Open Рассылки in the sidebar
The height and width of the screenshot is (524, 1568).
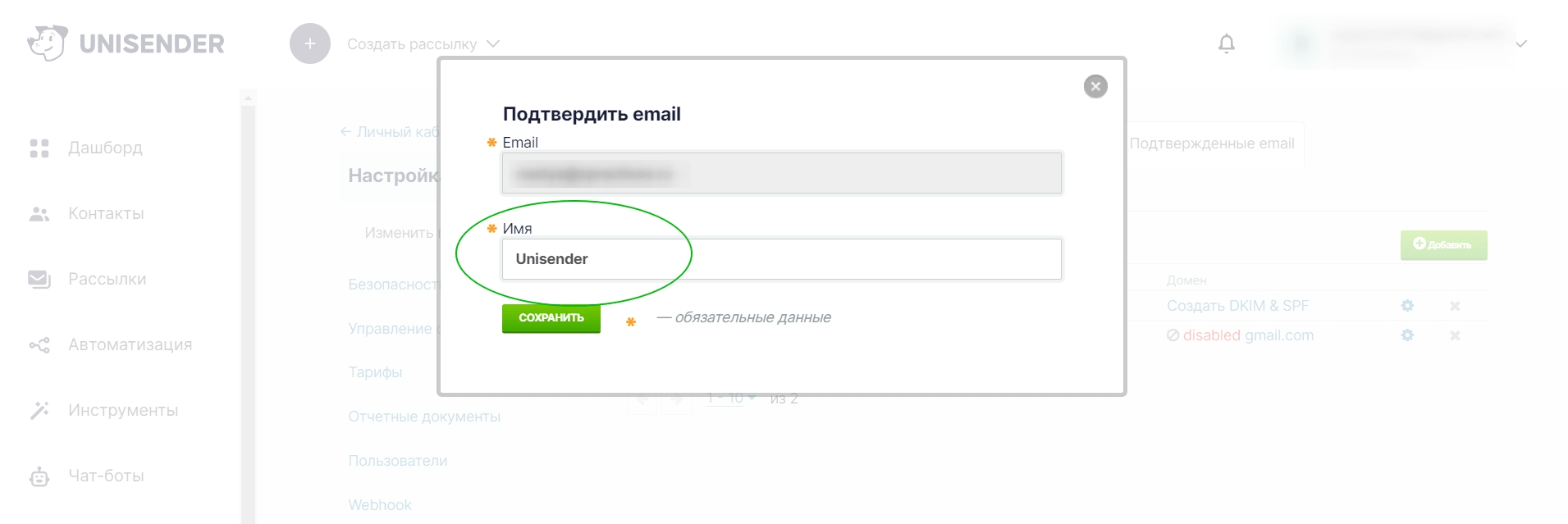point(107,279)
